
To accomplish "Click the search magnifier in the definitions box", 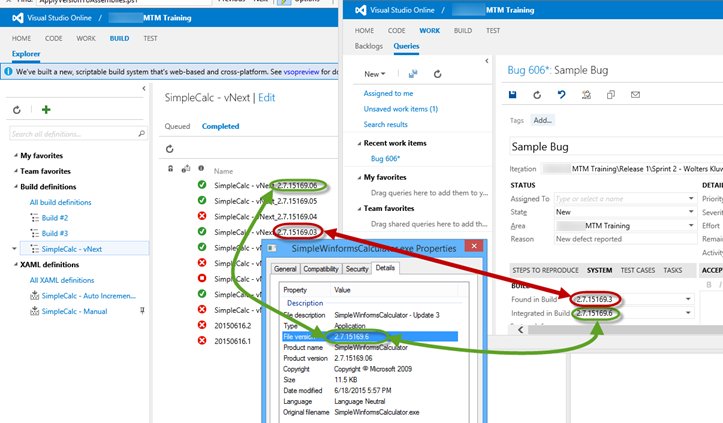I will [x=141, y=134].
